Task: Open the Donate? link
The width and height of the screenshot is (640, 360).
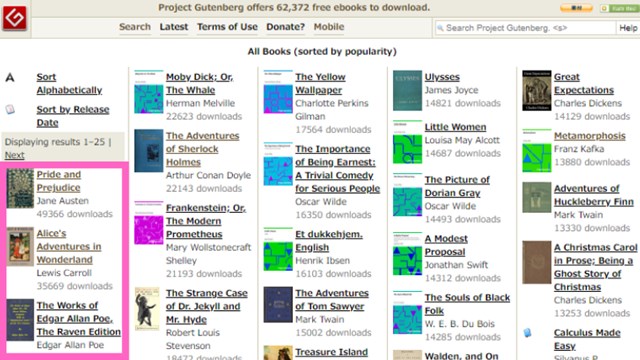Action: pos(285,27)
